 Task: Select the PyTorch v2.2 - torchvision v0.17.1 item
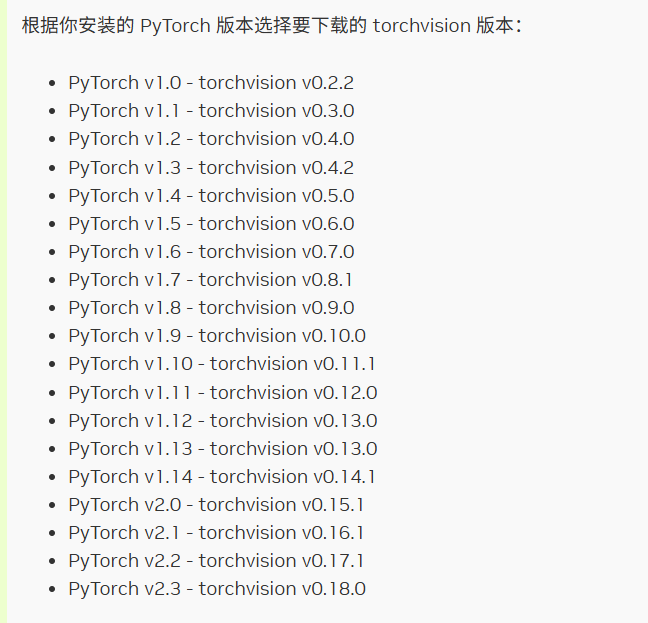(216, 561)
